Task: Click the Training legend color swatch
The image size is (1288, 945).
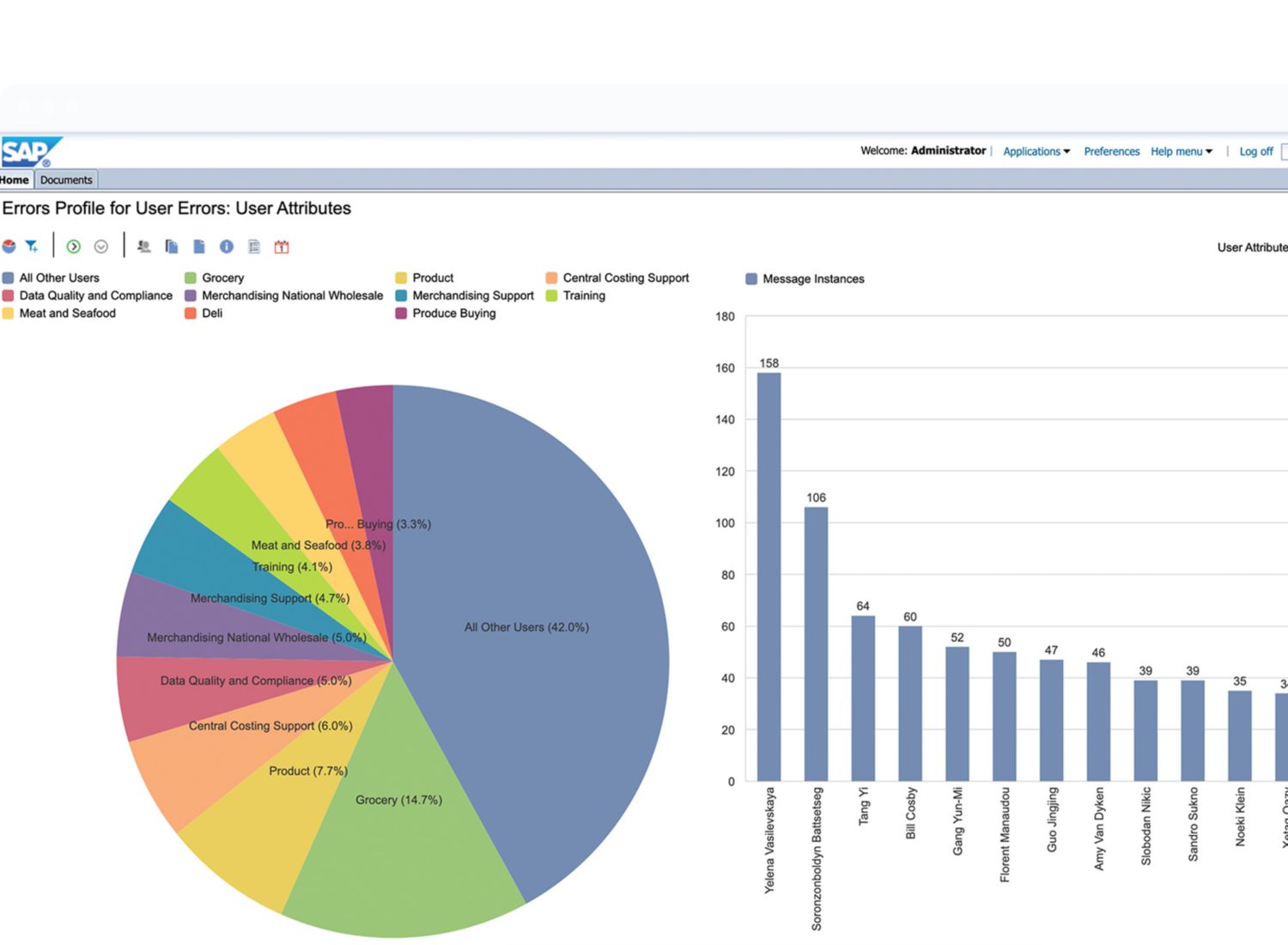Action: tap(552, 296)
